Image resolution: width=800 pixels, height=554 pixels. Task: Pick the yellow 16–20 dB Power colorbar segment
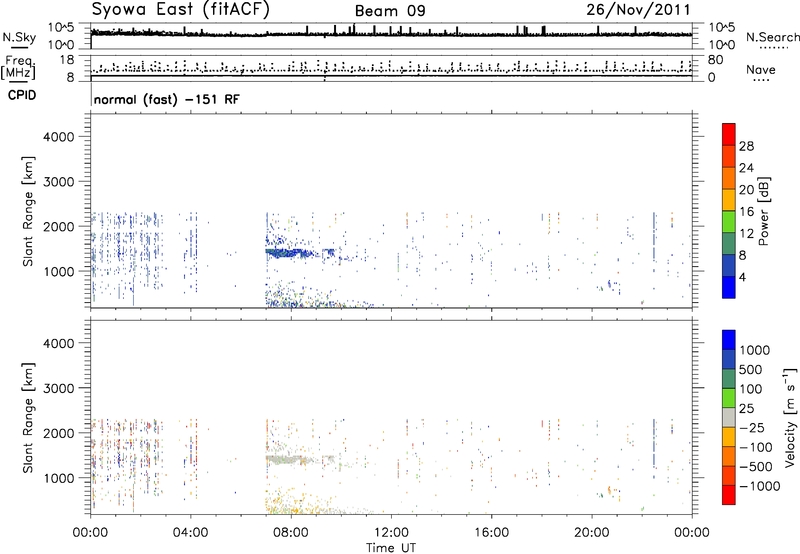(x=729, y=200)
